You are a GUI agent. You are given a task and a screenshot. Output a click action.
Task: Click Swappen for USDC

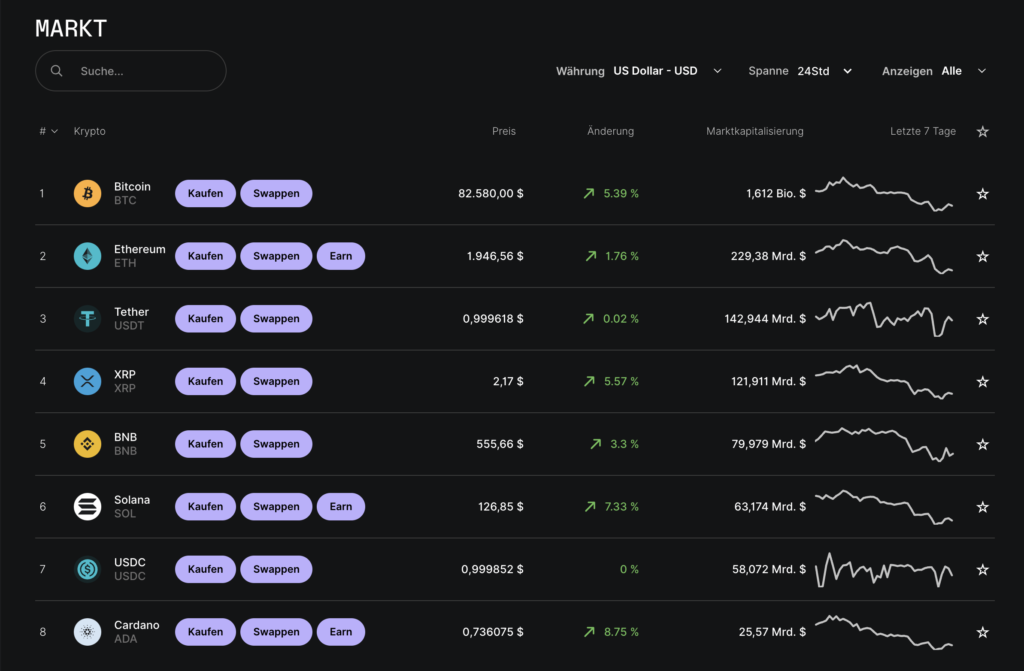pos(276,569)
